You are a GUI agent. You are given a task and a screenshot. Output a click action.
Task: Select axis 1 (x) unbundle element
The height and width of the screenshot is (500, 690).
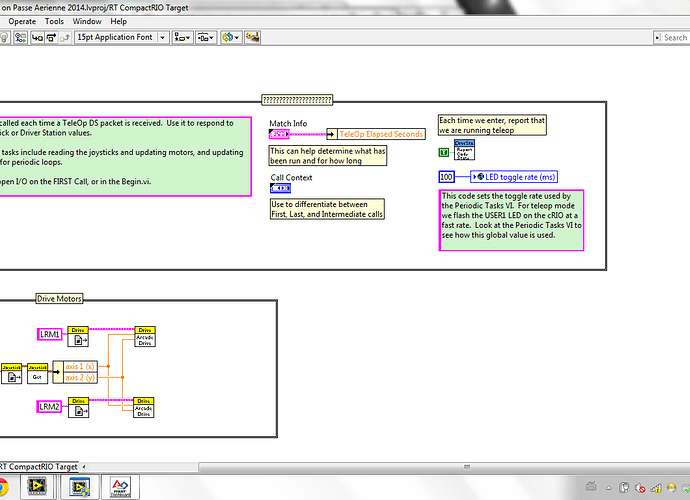coord(80,366)
